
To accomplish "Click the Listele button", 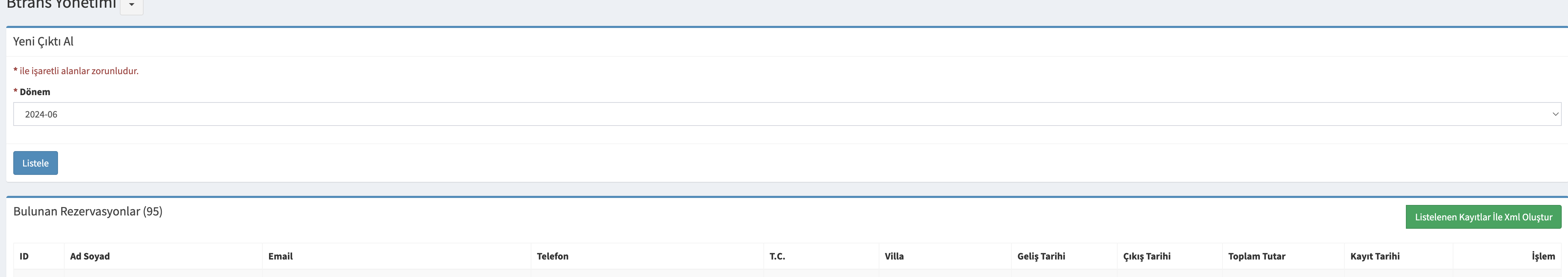I will pyautogui.click(x=35, y=163).
